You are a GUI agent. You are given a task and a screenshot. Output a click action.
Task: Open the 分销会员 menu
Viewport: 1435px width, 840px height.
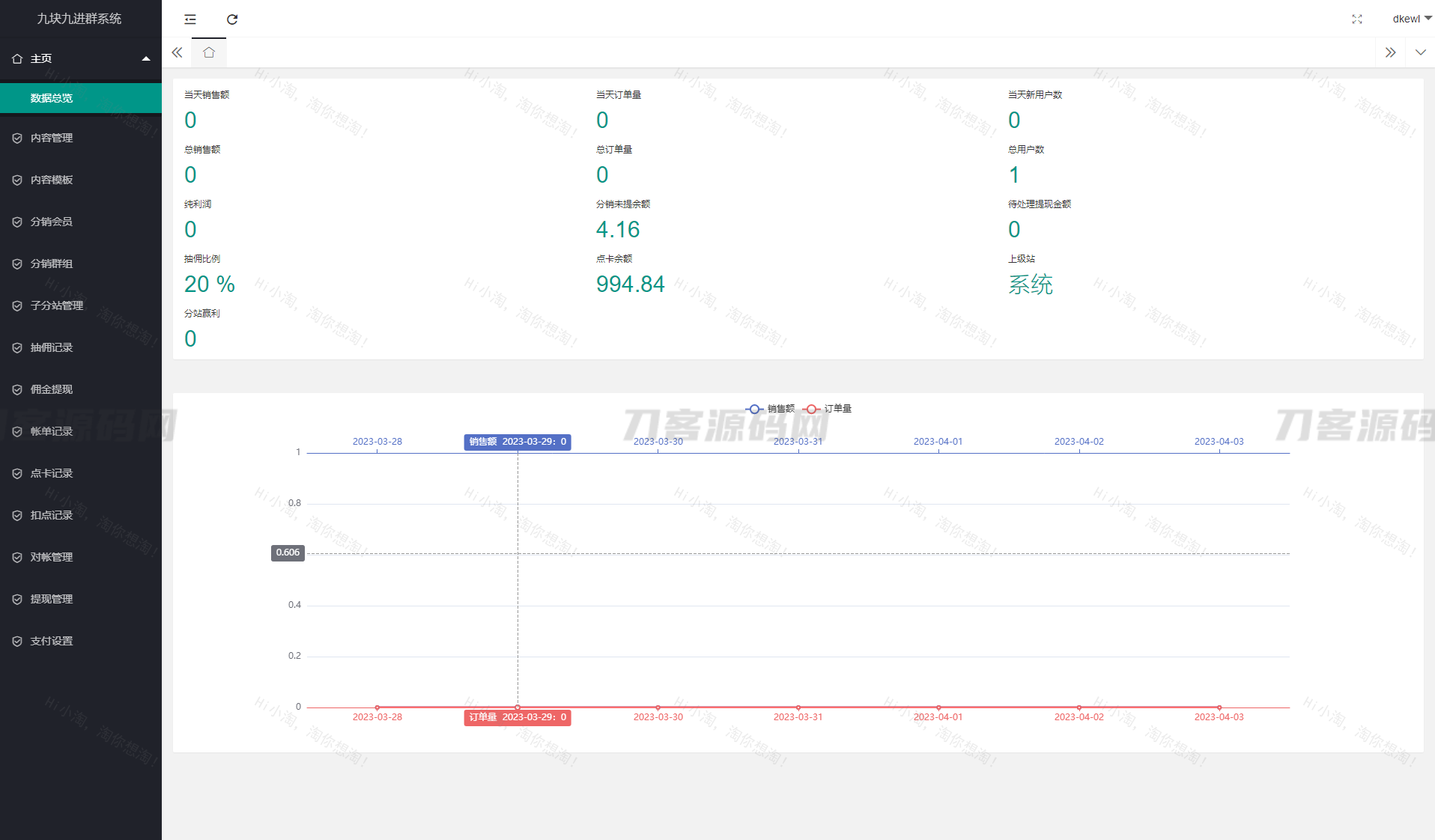click(52, 222)
